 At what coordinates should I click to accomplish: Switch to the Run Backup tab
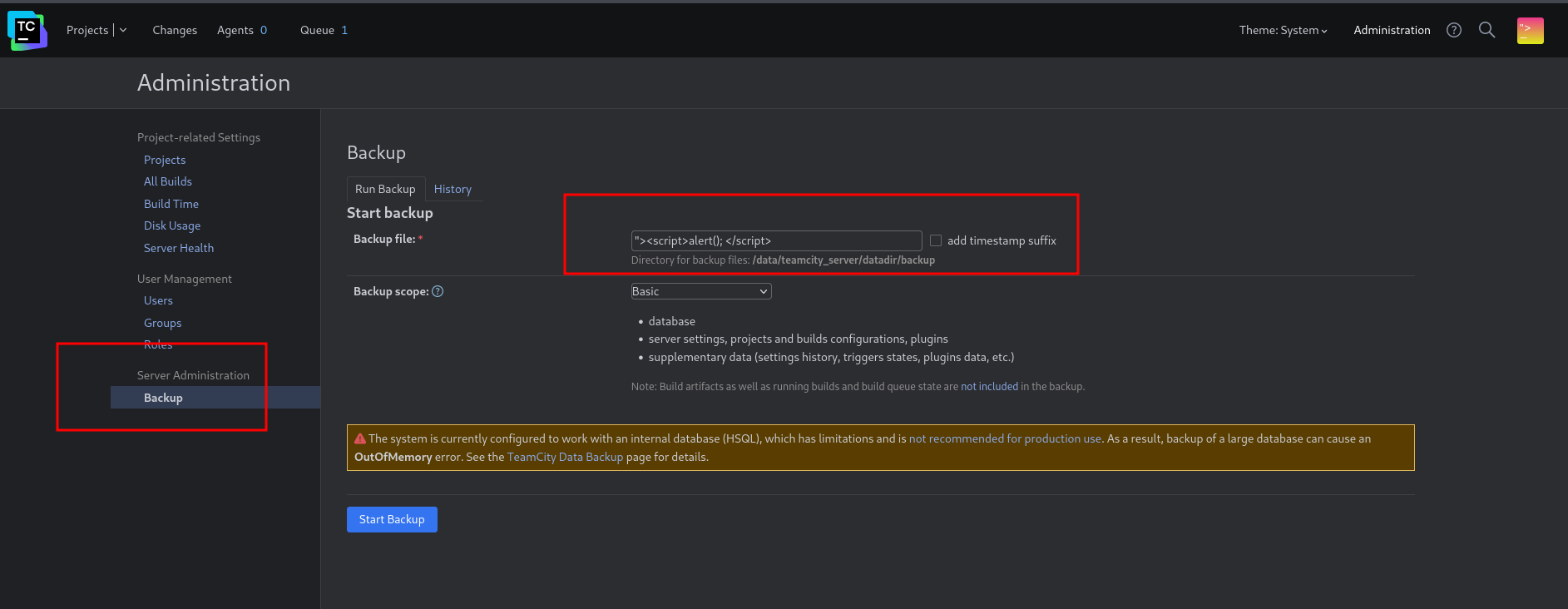385,189
